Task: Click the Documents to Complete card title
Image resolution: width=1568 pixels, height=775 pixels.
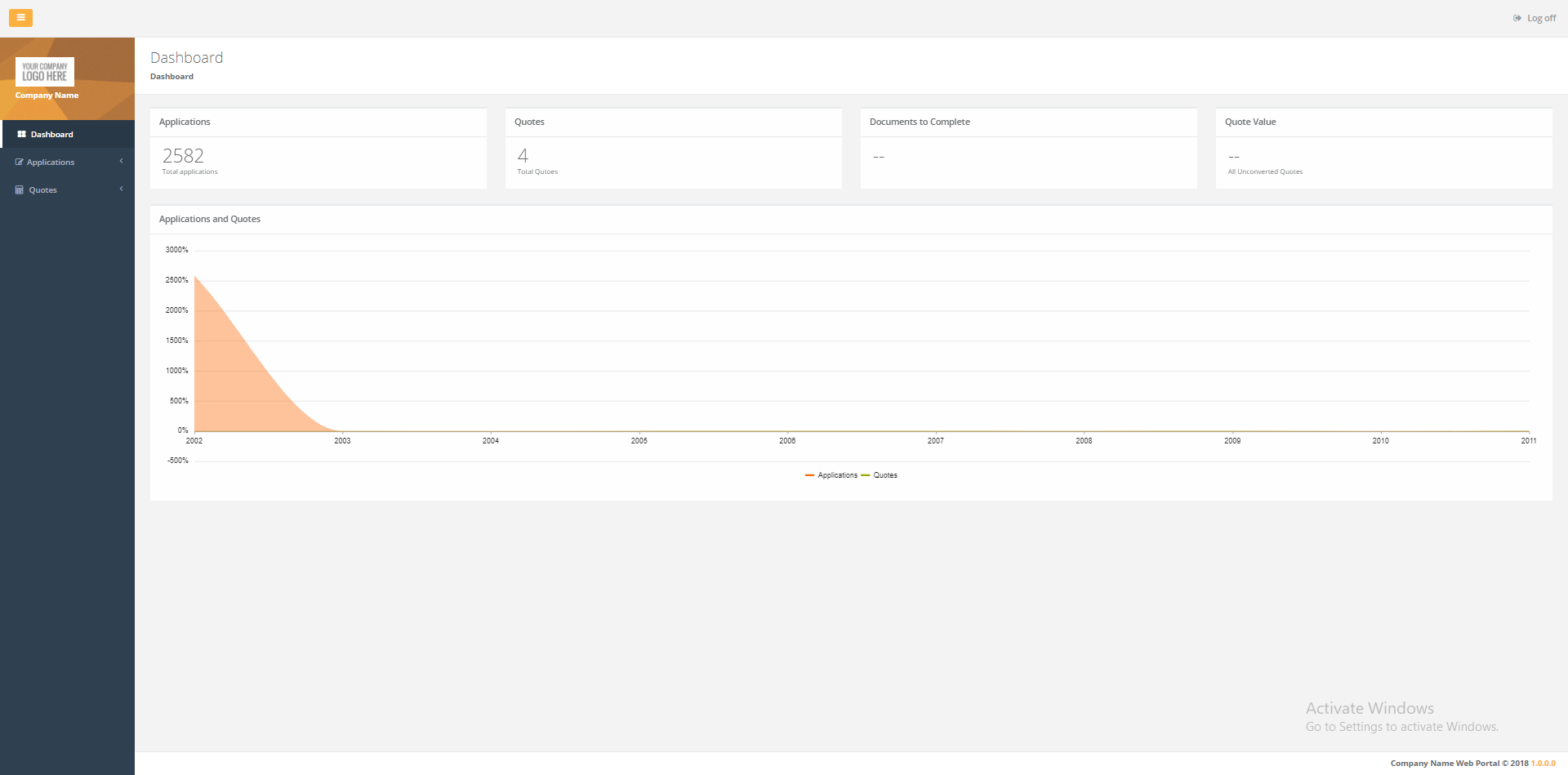Action: click(x=920, y=122)
